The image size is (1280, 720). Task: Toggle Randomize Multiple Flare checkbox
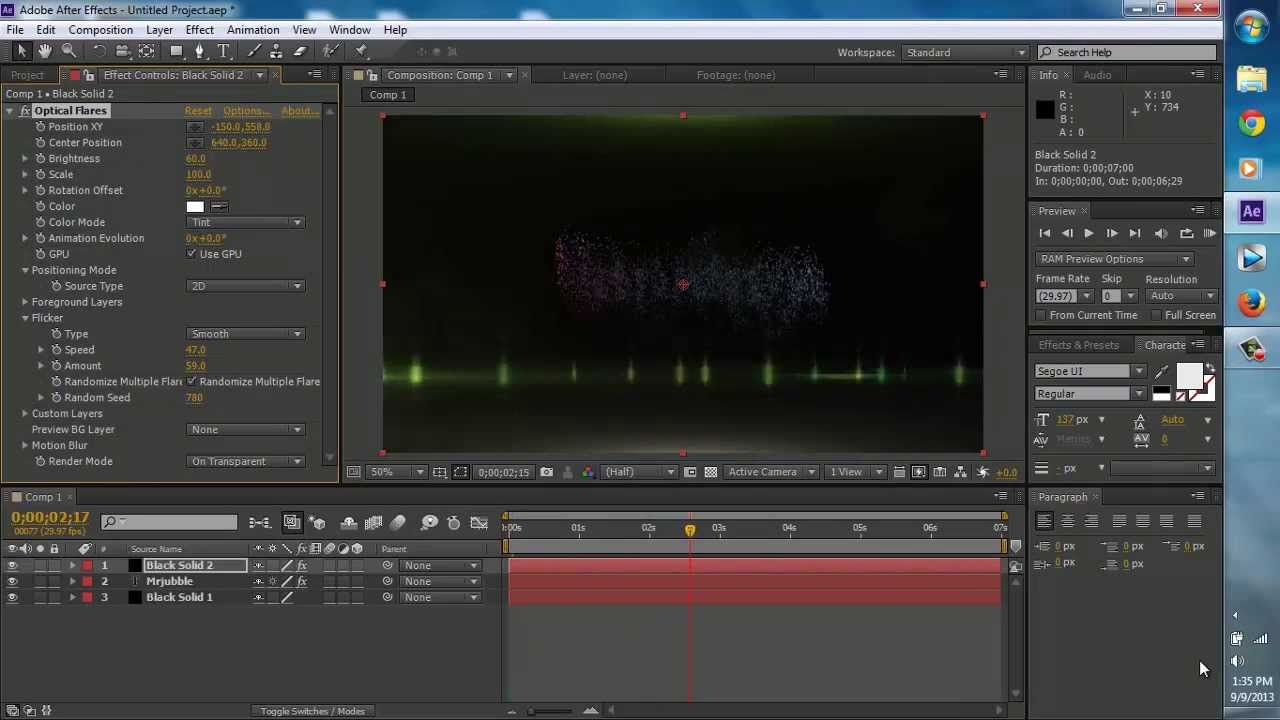pyautogui.click(x=191, y=382)
